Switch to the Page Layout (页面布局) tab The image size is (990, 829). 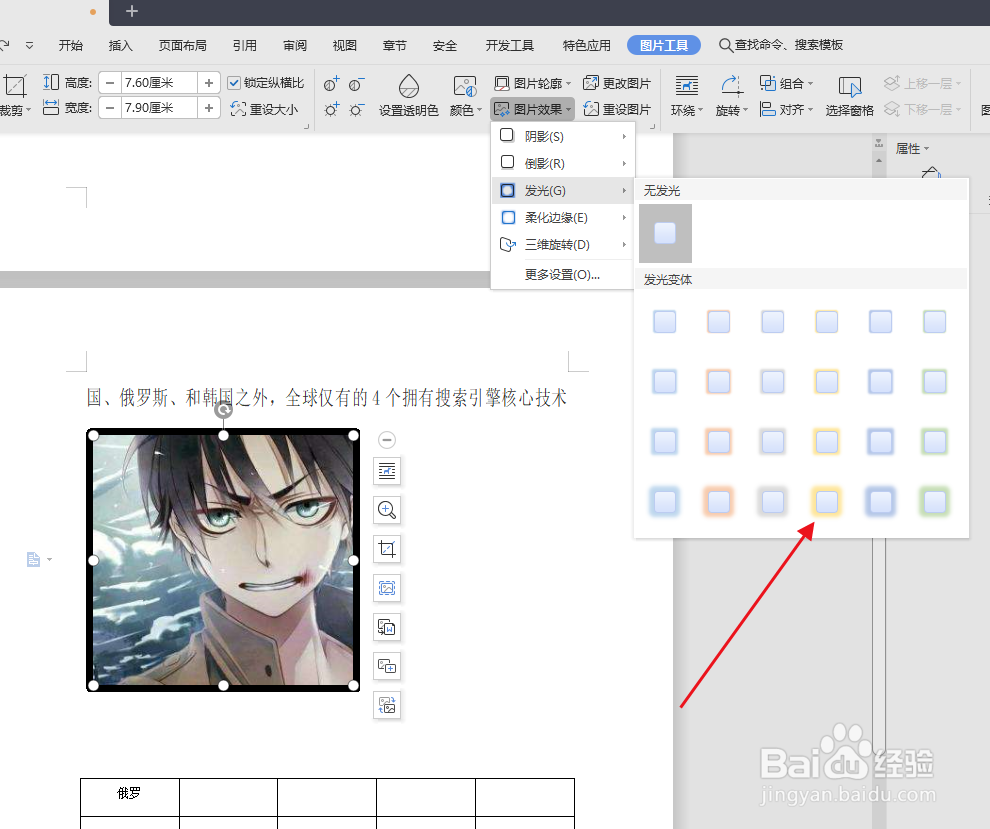click(x=182, y=45)
